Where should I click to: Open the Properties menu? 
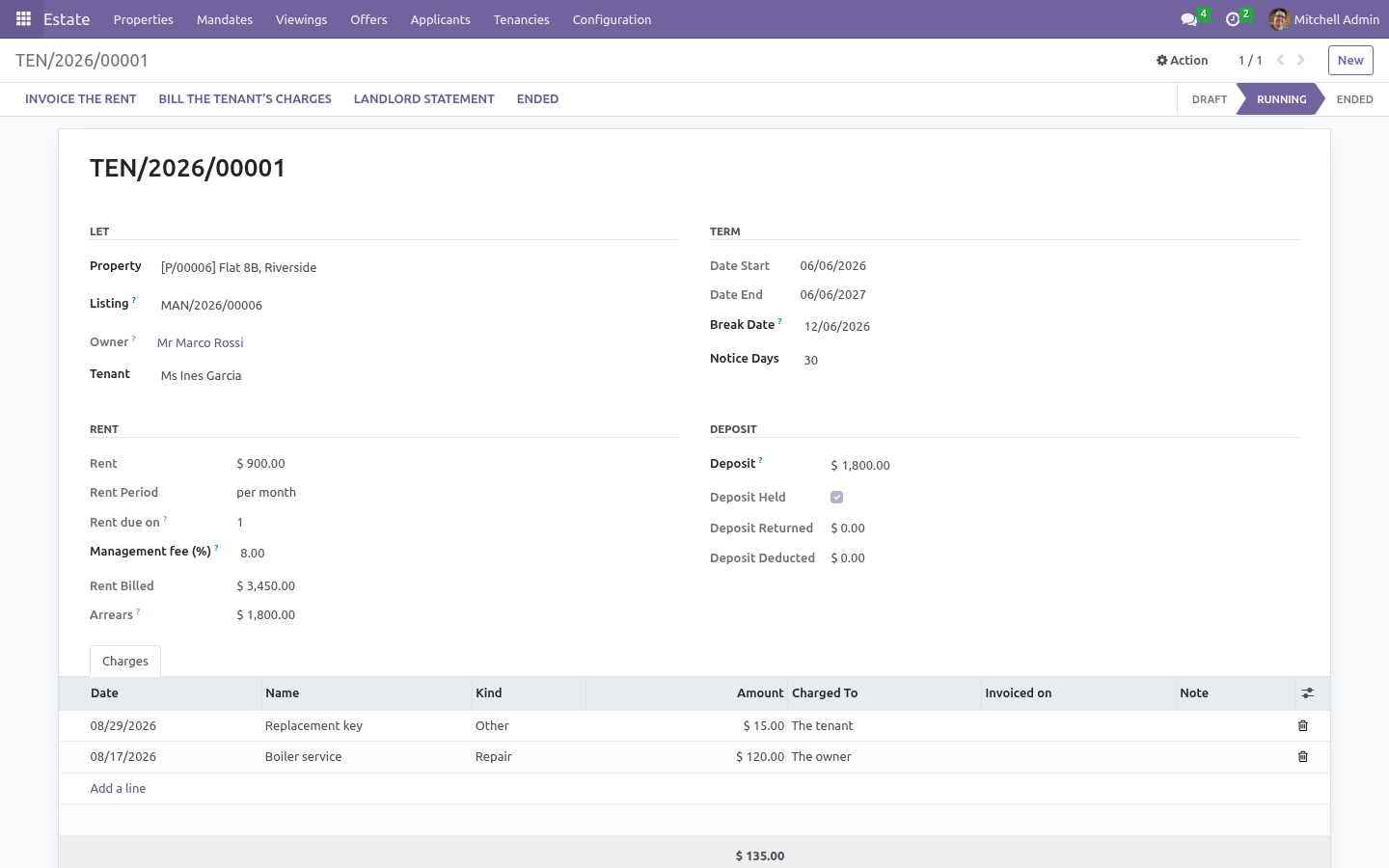(x=144, y=19)
